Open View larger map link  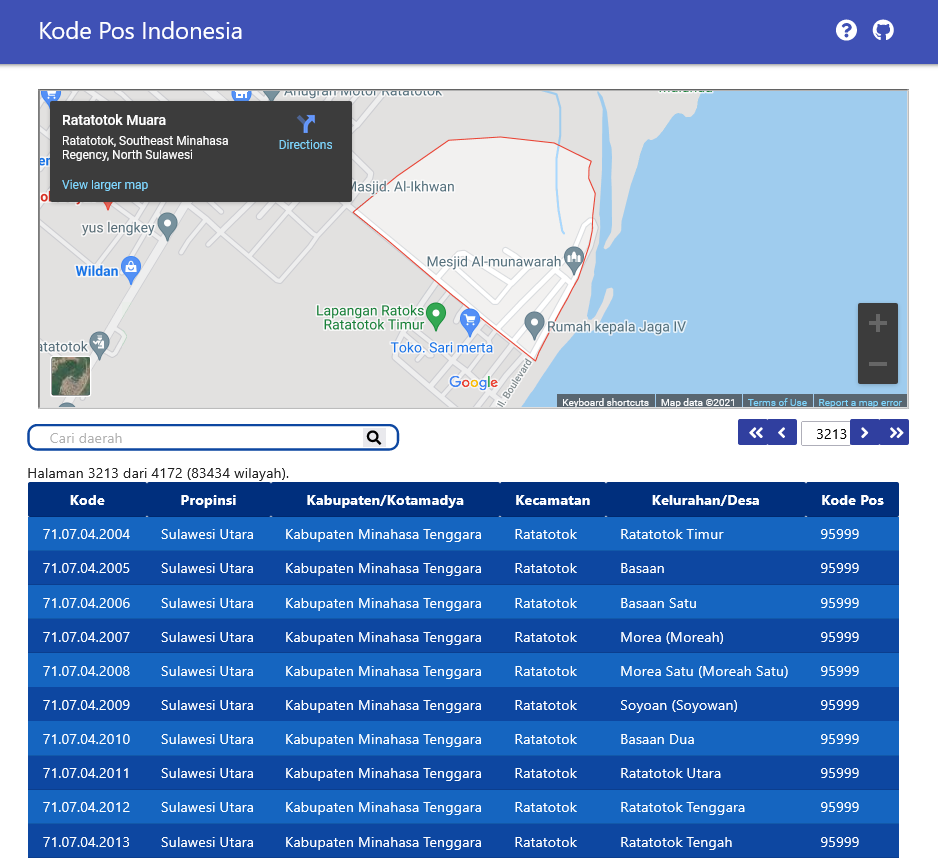click(x=105, y=185)
